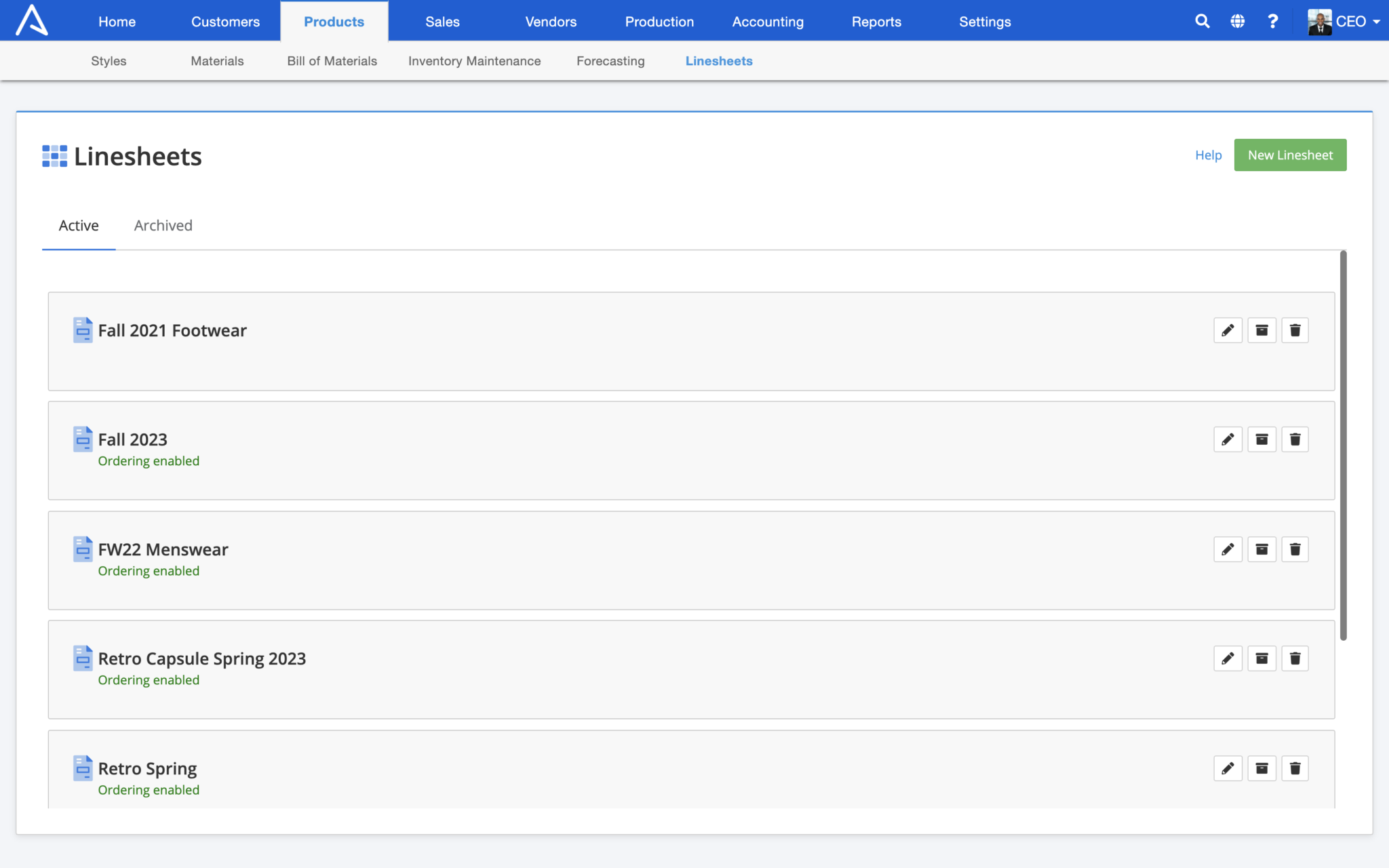Click pencil icon for Retro Capsule Spring 2023
The width and height of the screenshot is (1389, 868).
coord(1228,658)
